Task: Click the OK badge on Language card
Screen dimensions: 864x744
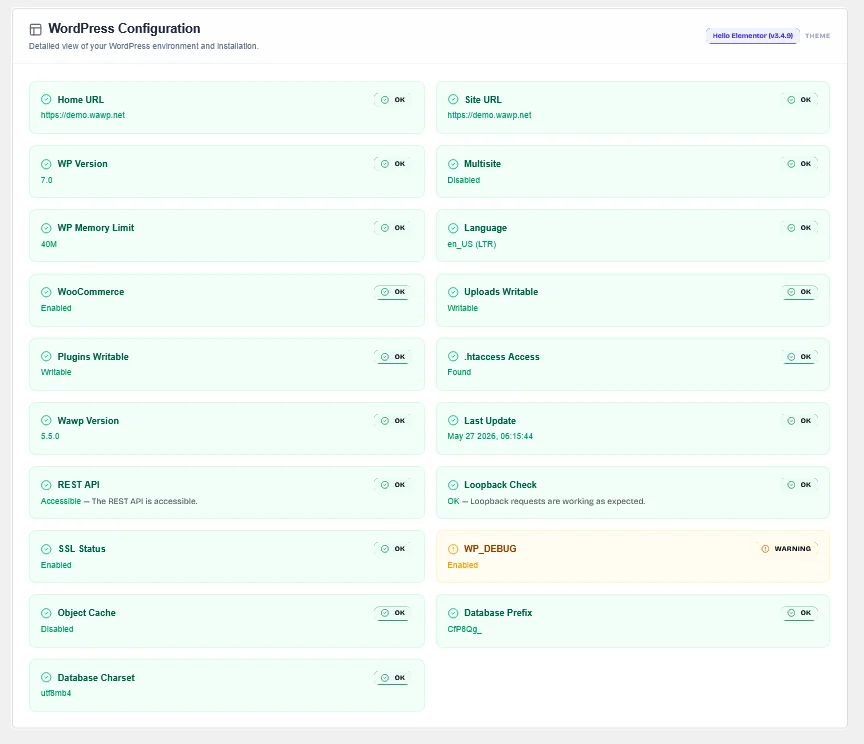Action: tap(799, 228)
